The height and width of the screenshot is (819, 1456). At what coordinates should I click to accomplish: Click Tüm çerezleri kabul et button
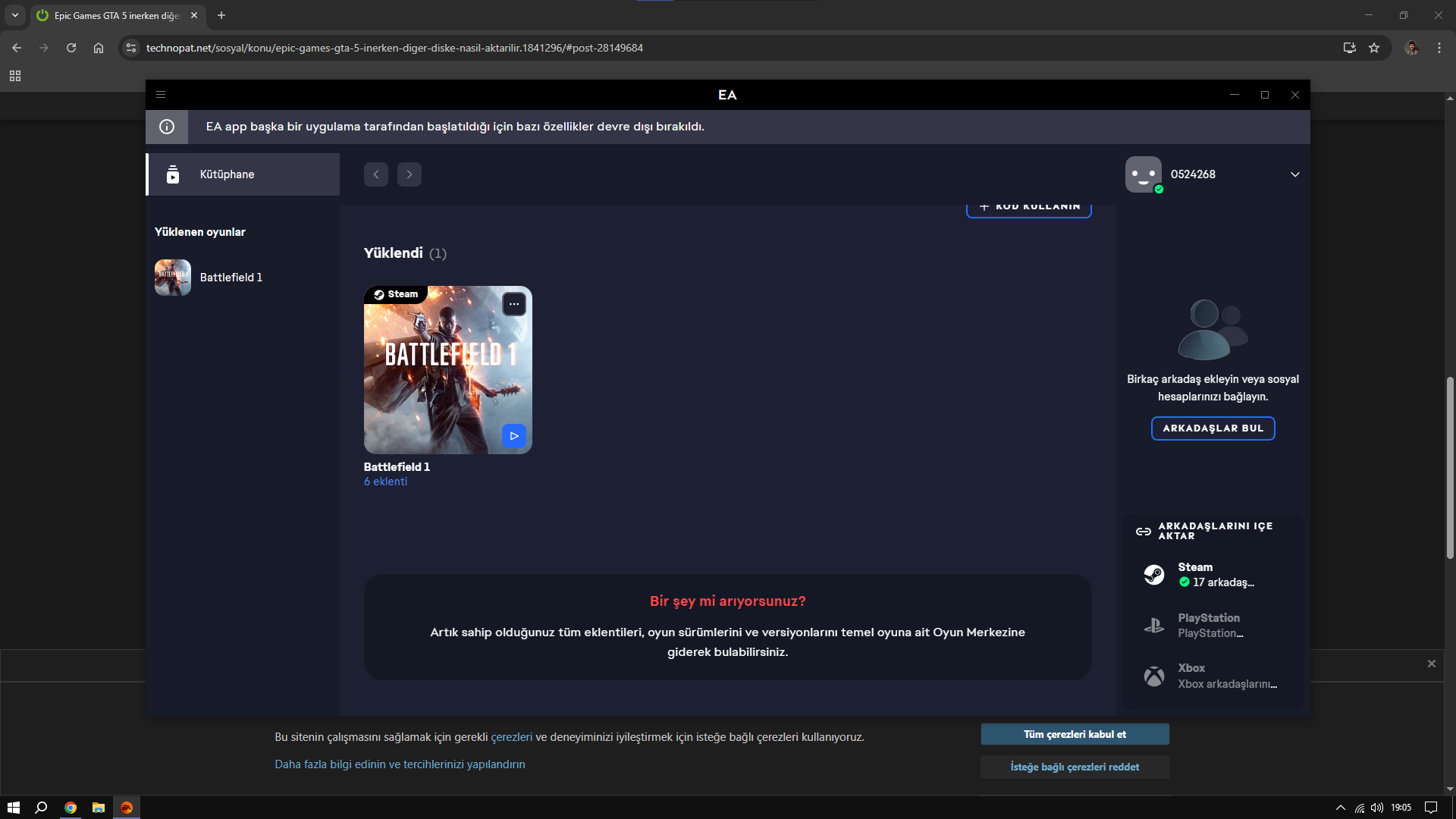pyautogui.click(x=1075, y=734)
